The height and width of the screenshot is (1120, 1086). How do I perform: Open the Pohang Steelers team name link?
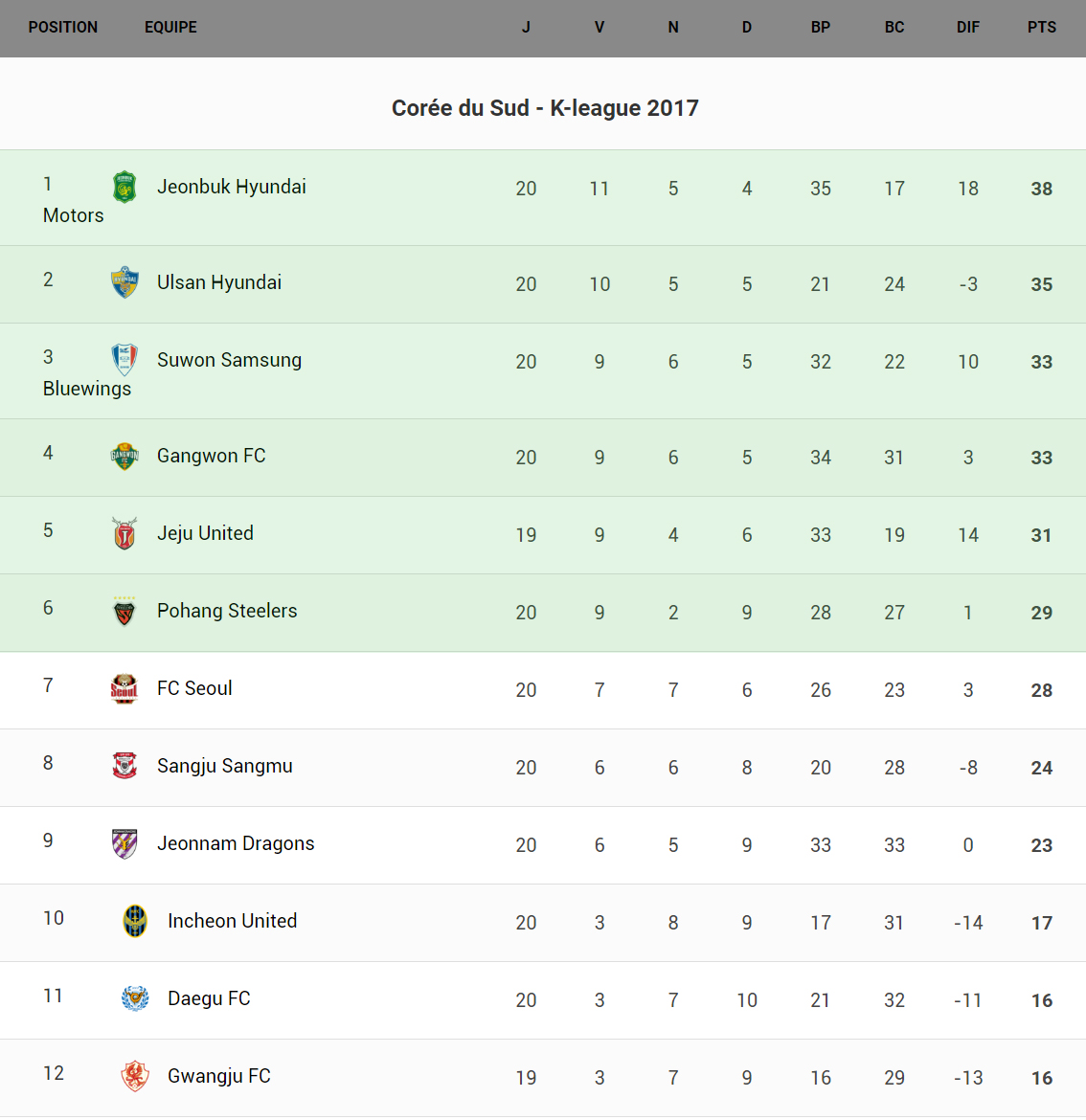click(x=227, y=611)
